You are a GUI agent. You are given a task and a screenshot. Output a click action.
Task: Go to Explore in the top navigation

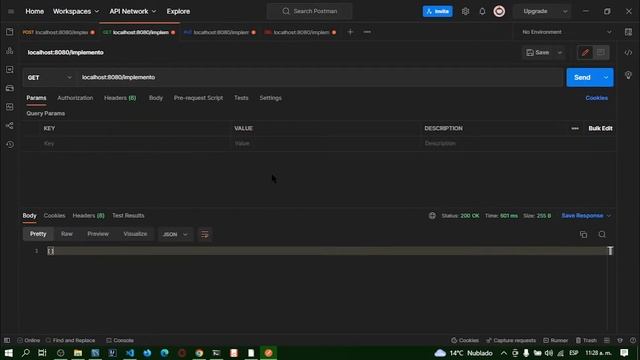tap(178, 11)
